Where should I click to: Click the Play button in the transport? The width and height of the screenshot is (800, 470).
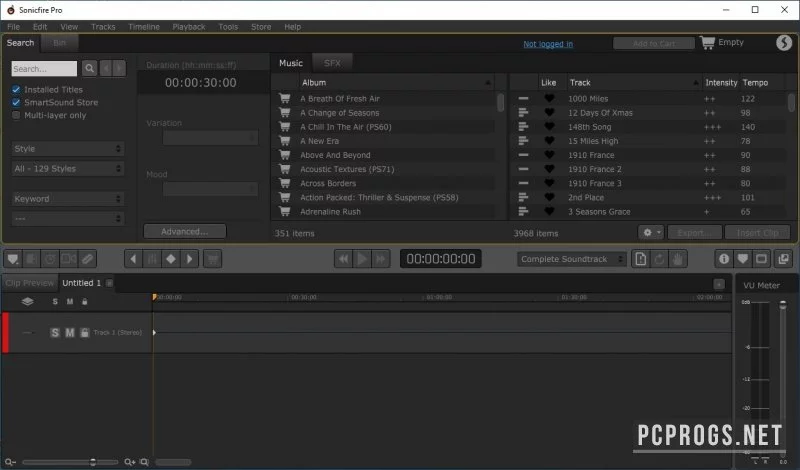(x=362, y=259)
